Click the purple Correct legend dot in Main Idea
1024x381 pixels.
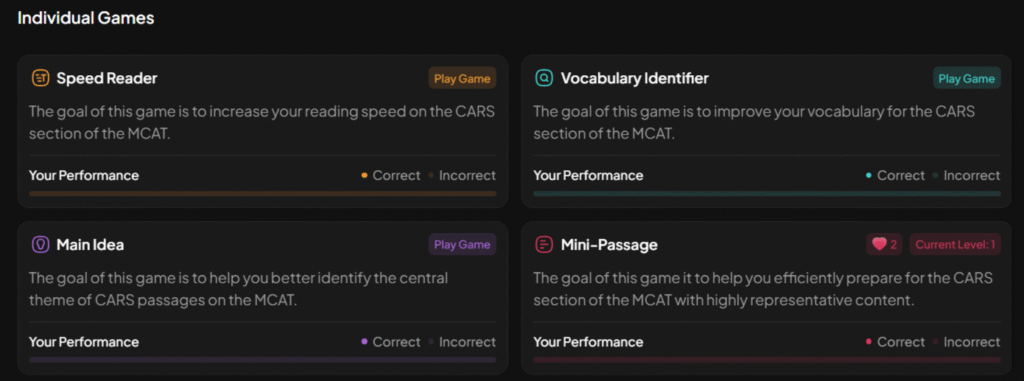point(364,342)
